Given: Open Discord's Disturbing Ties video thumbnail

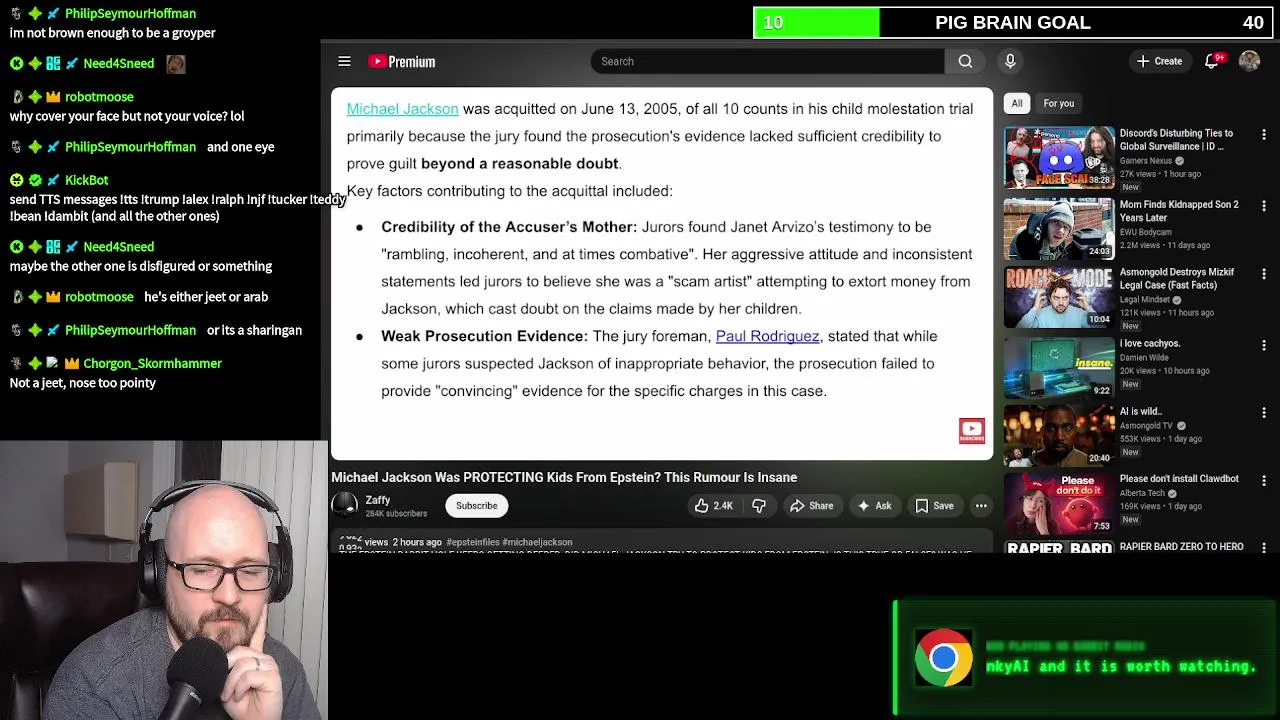Looking at the screenshot, I should click(1059, 157).
